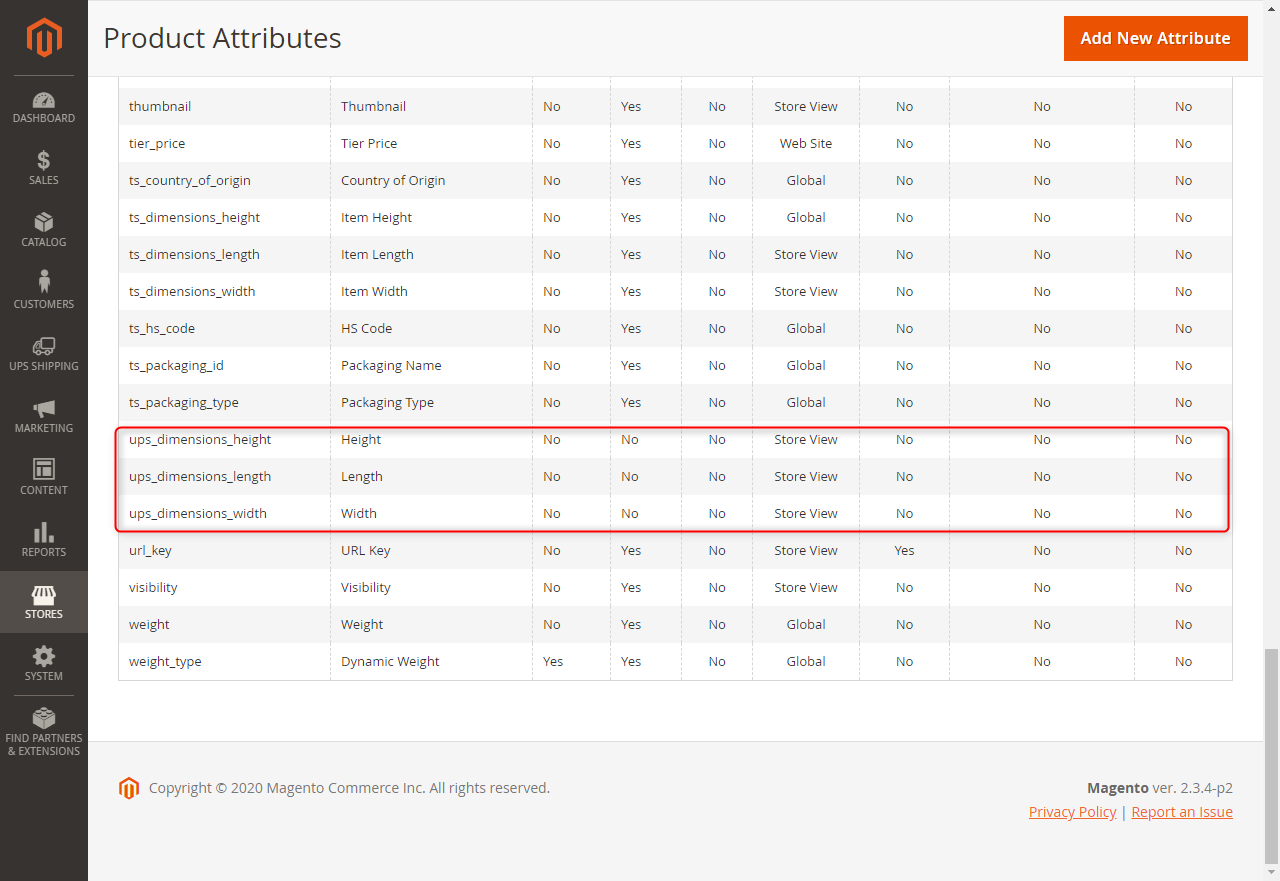Open the visibility attribute row
Screen dimensions: 1280x881
pos(675,587)
